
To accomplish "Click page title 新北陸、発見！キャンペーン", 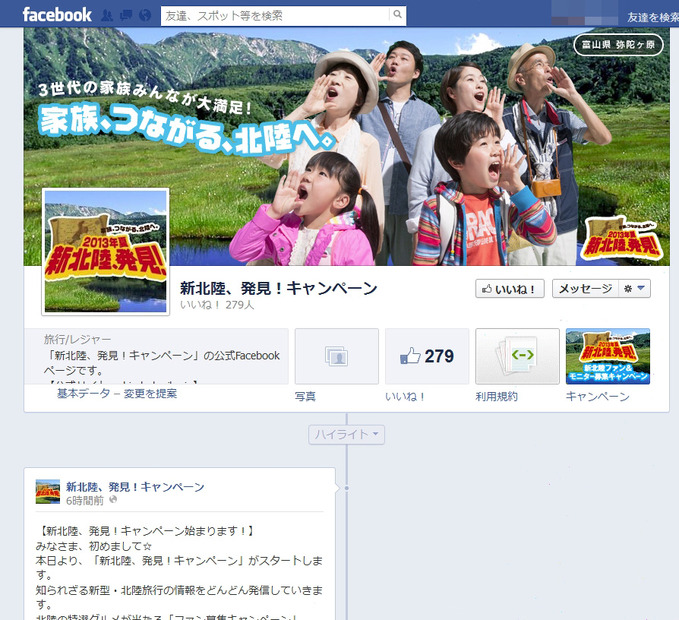I will point(278,288).
